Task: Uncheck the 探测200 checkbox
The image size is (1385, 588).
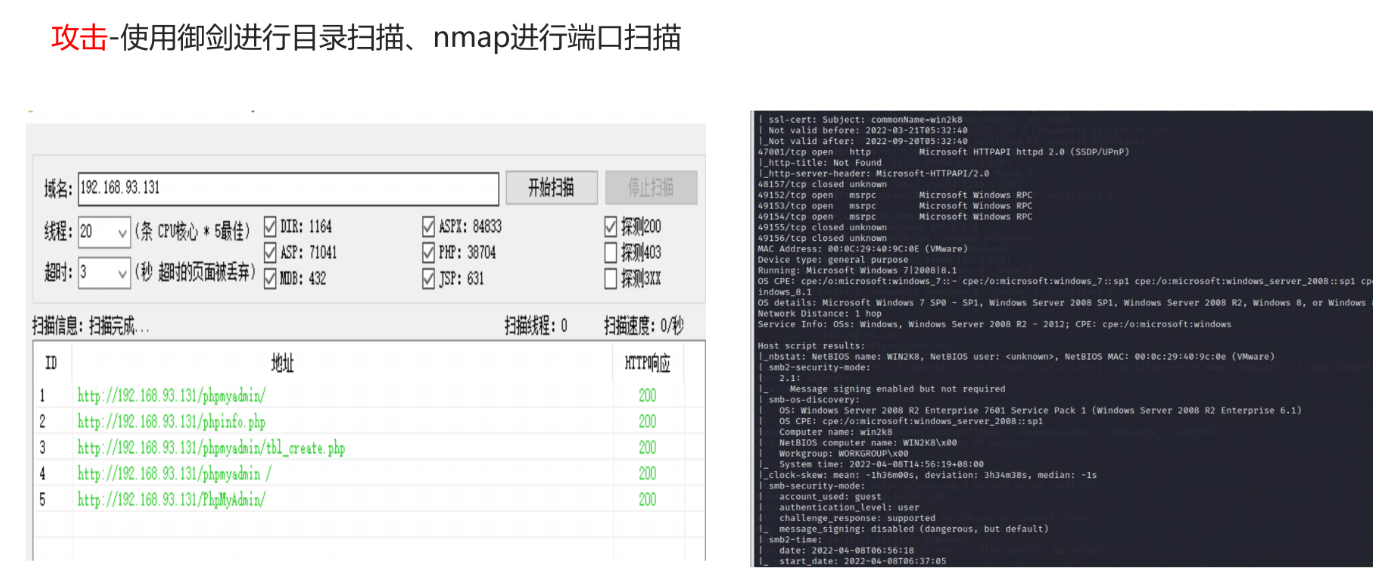Action: pos(611,226)
